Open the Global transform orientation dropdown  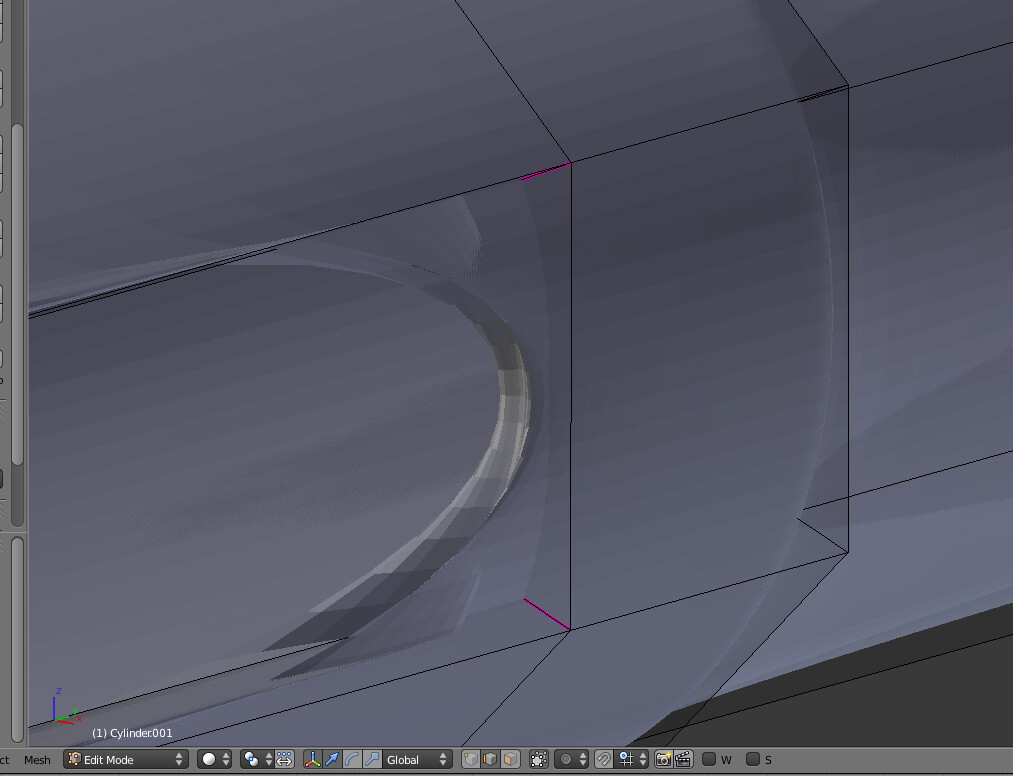(417, 759)
